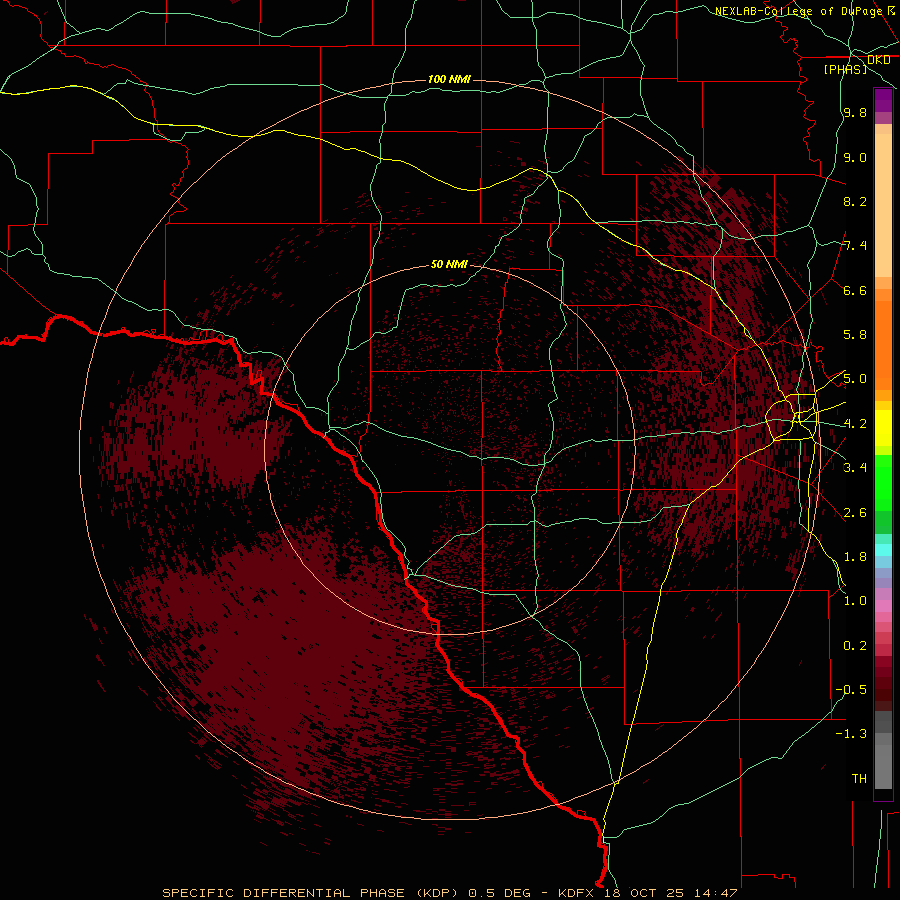Click the pink band in the color bar
The height and width of the screenshot is (900, 900).
pos(883,606)
